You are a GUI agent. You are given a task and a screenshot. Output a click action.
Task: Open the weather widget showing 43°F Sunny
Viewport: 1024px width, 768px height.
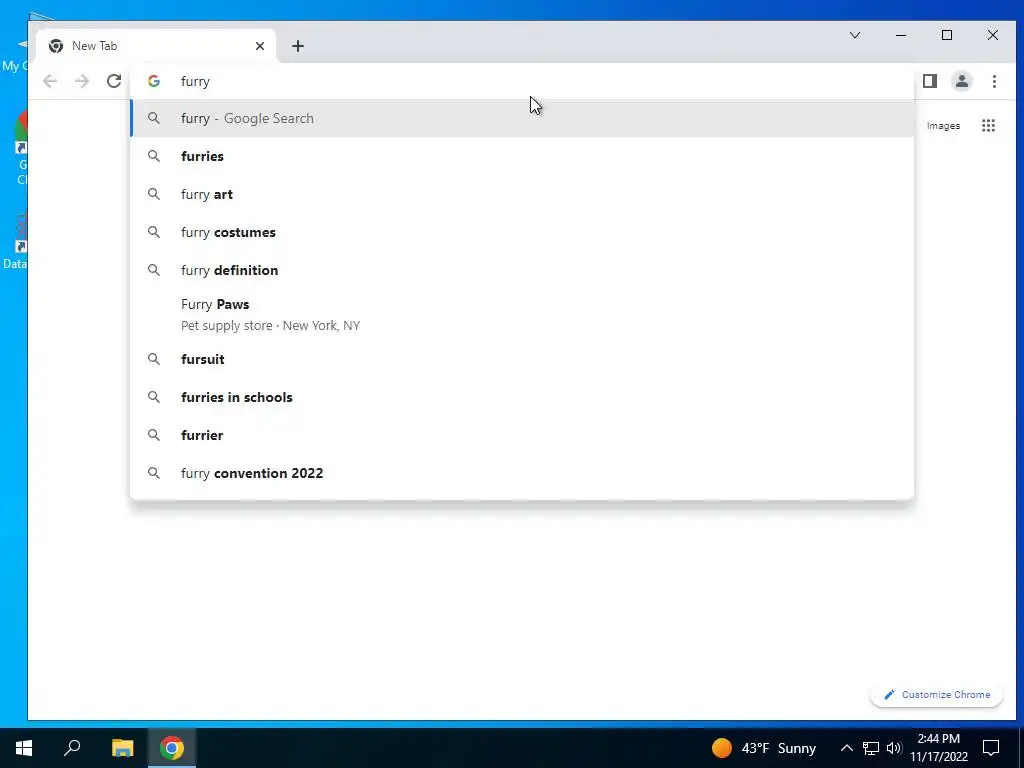(764, 748)
